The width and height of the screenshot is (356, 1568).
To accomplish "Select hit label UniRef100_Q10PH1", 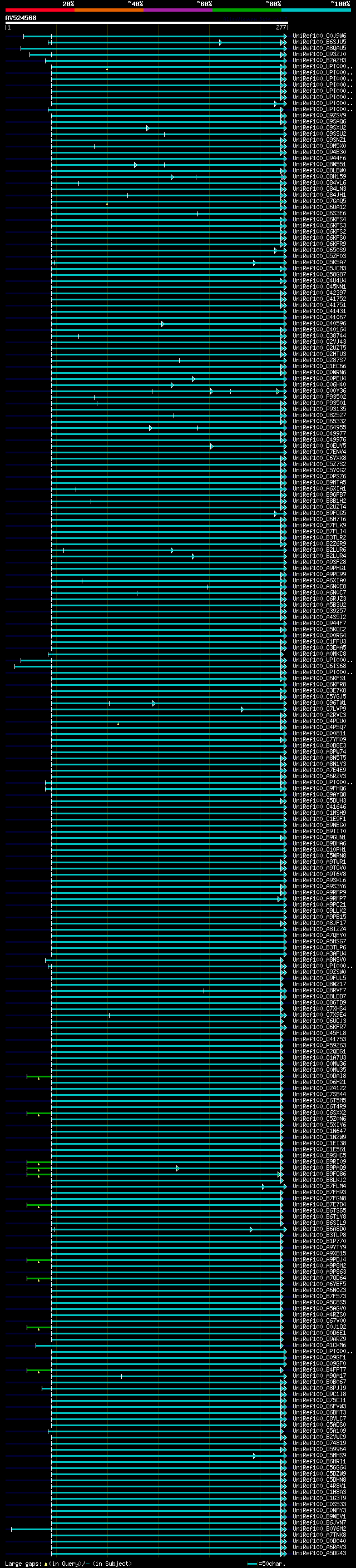I will tap(319, 850).
